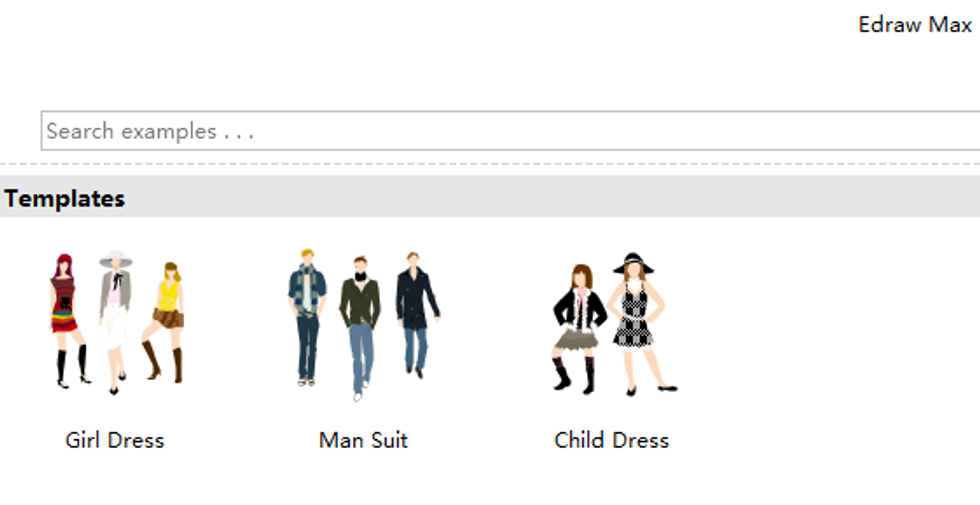Select the child with pink scarf and black jacket

[x=578, y=329]
